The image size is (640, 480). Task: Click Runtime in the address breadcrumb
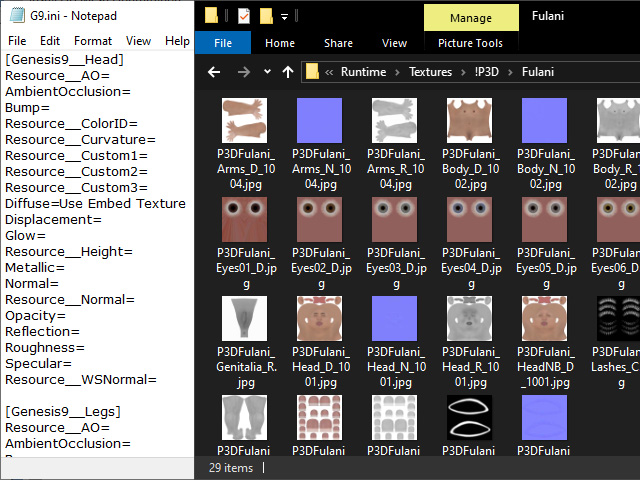coord(363,72)
